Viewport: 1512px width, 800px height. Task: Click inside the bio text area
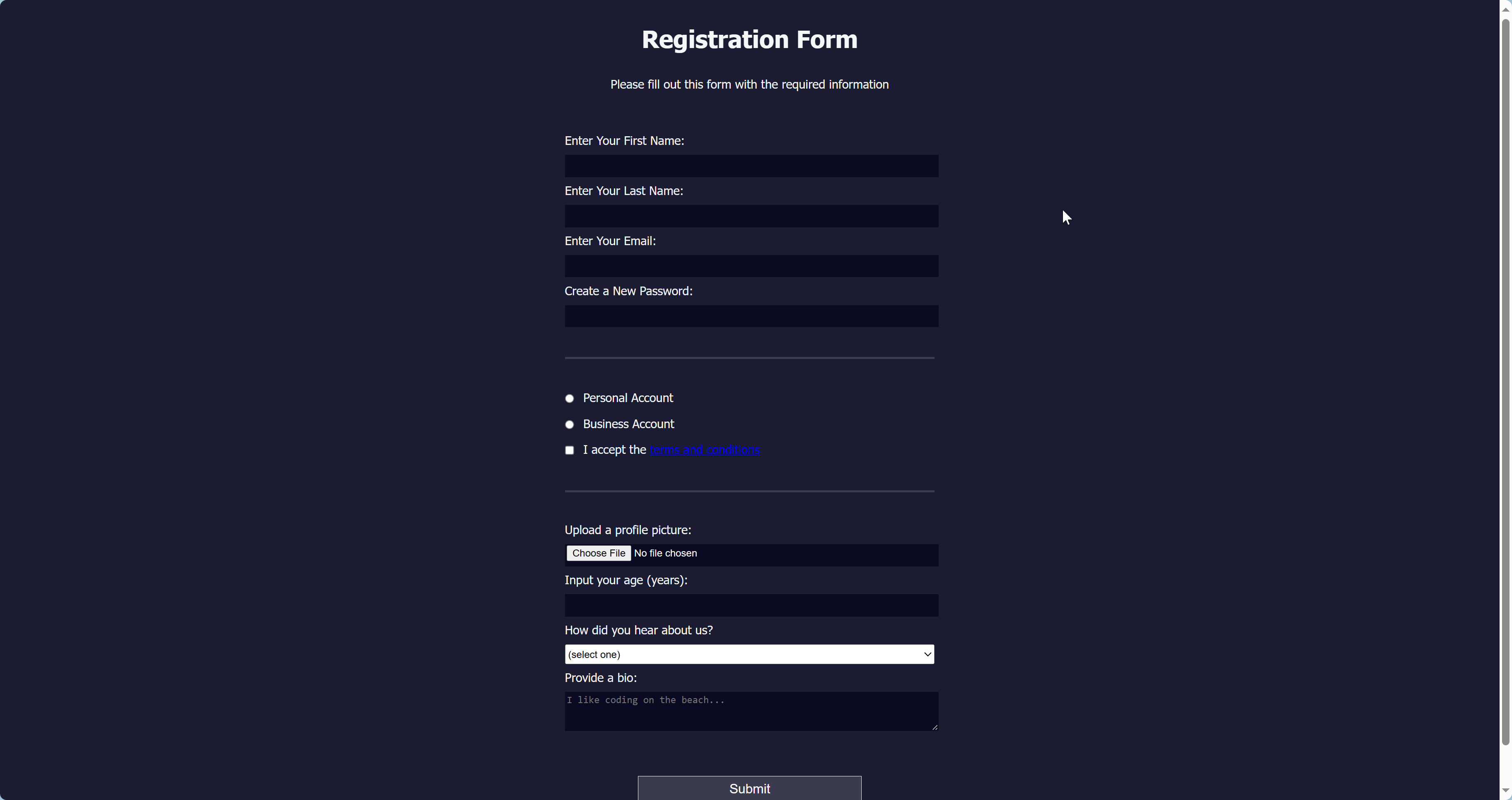tap(751, 711)
